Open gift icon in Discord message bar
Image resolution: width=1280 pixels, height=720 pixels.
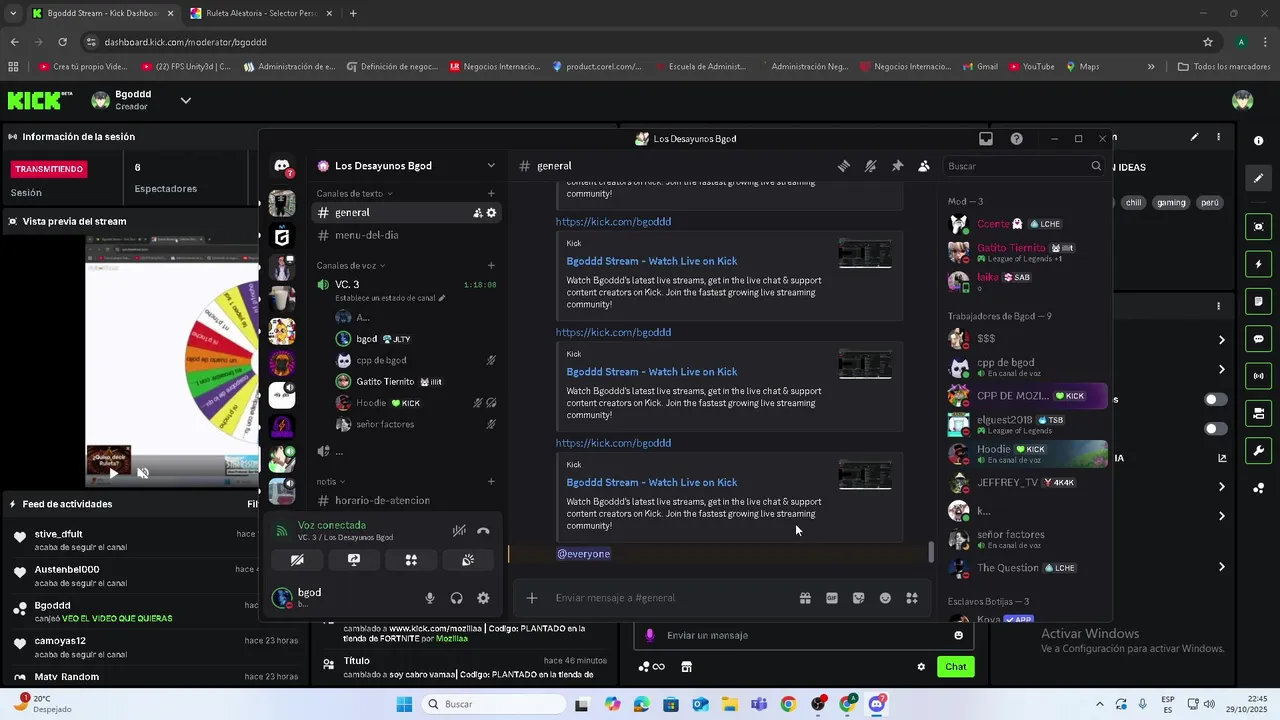(805, 598)
